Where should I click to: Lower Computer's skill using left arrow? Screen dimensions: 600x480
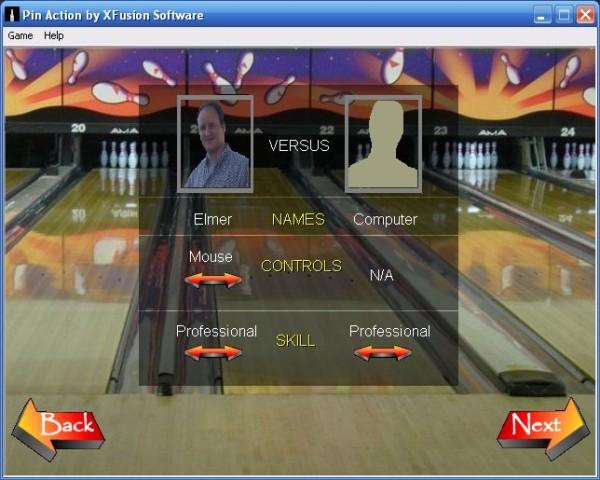[365, 353]
